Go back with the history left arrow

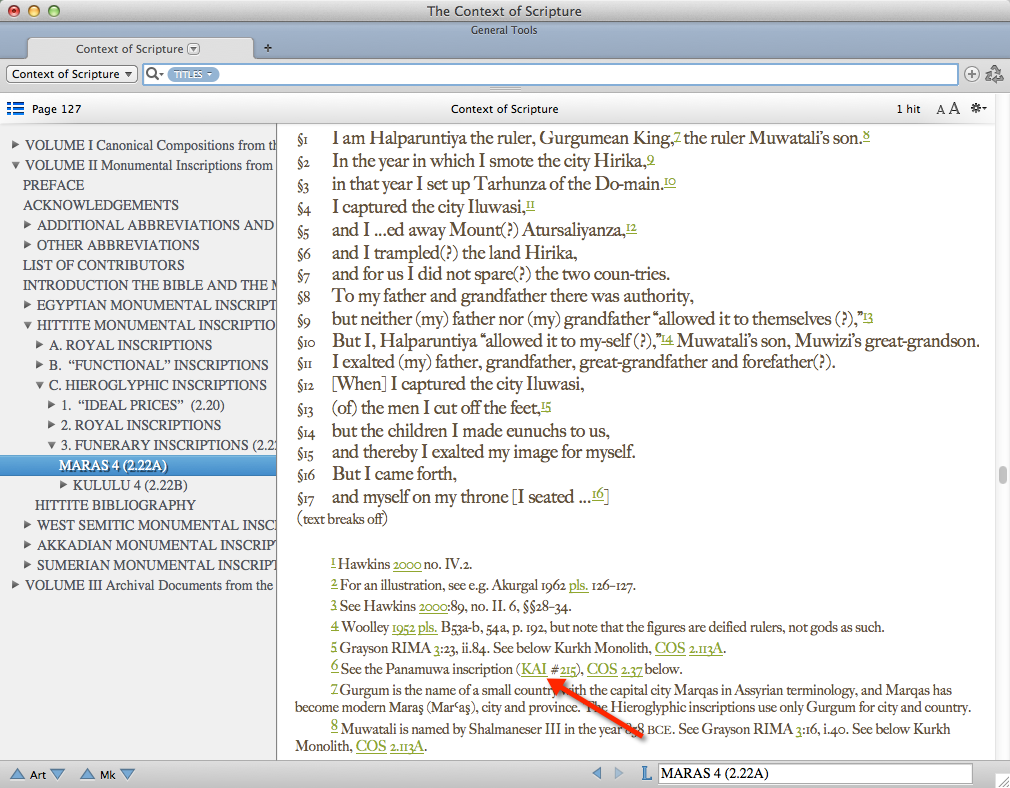(596, 773)
